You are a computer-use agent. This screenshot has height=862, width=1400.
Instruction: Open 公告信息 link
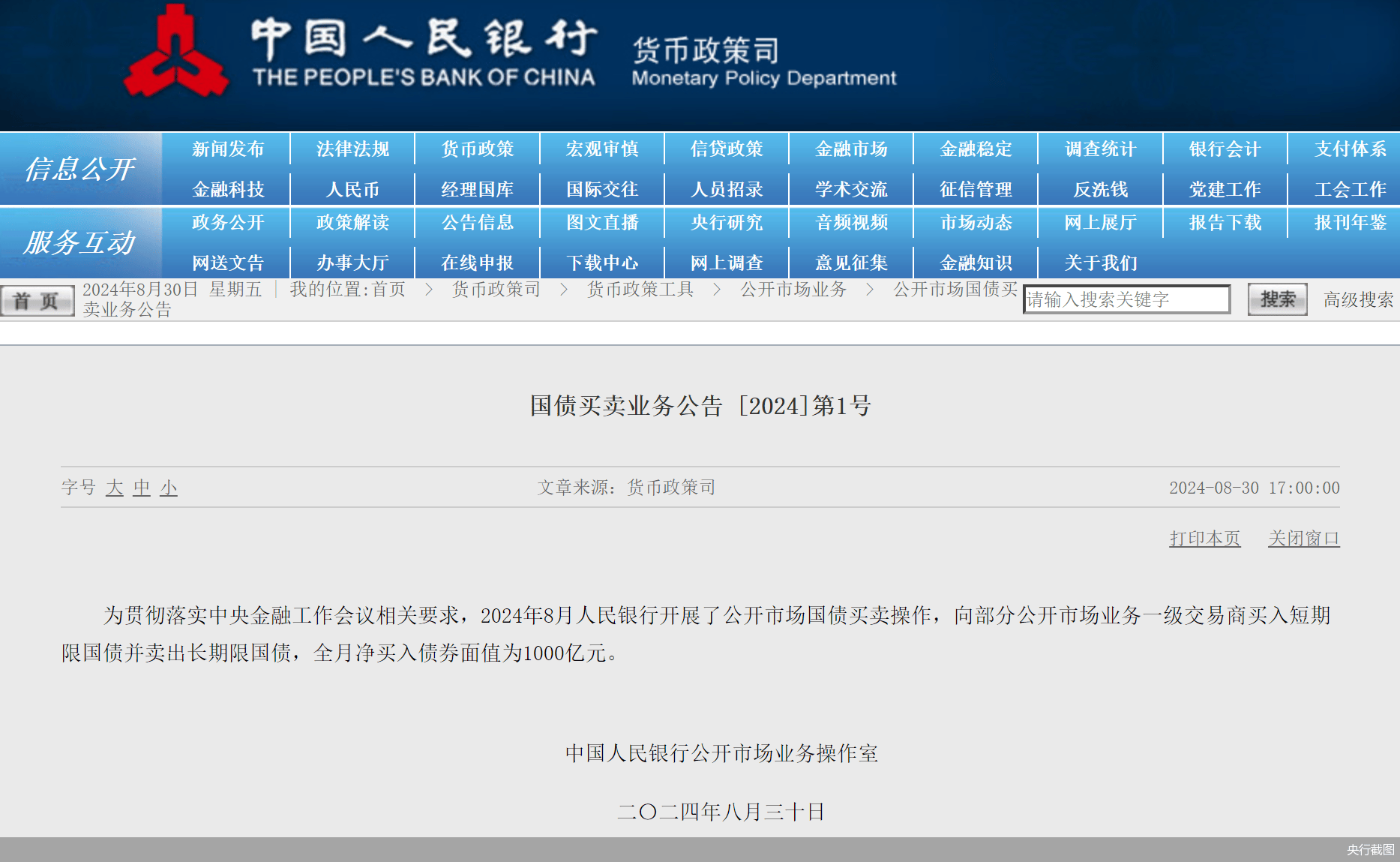[x=478, y=223]
